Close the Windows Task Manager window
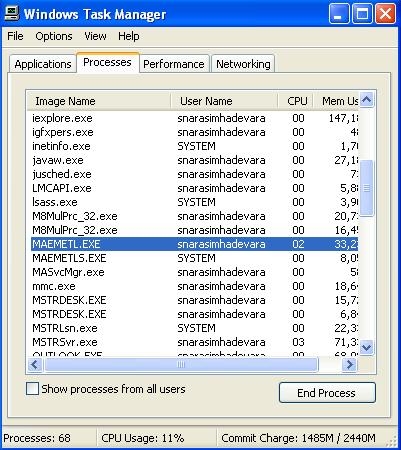 [385, 14]
